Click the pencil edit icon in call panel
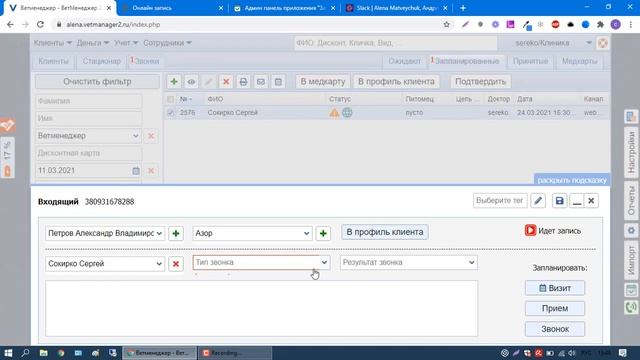This screenshot has width=640, height=360. coord(538,200)
